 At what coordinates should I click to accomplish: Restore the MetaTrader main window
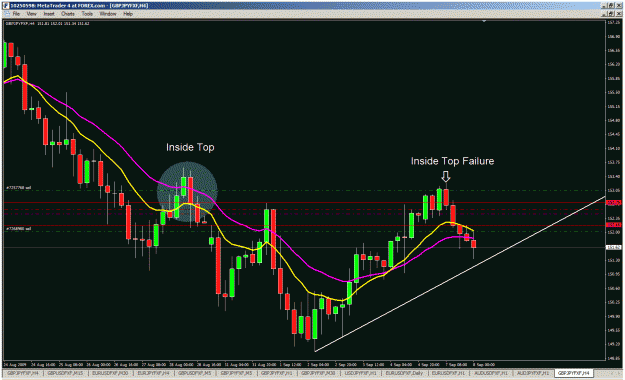point(612,6)
